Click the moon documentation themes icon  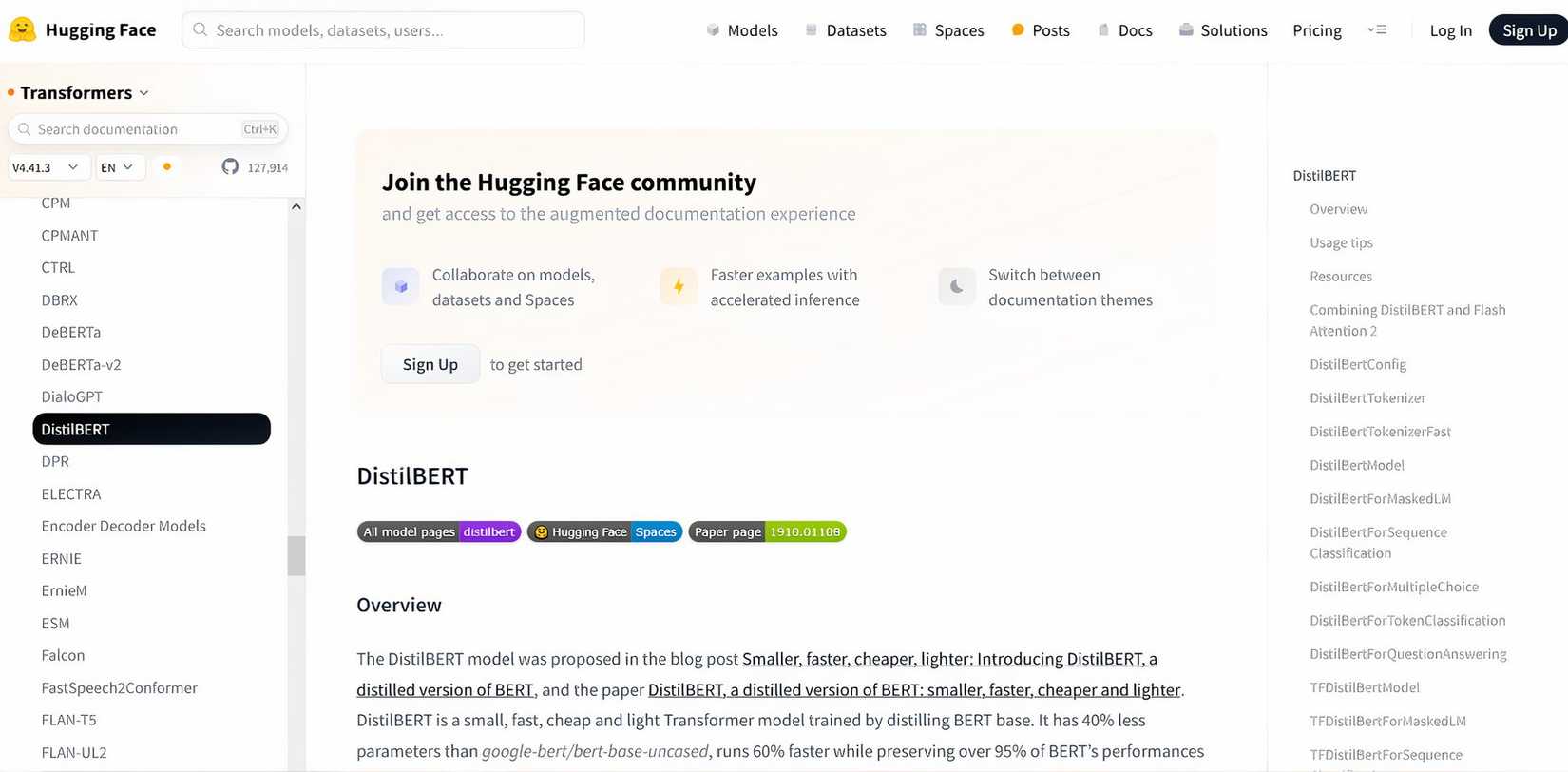[x=957, y=286]
